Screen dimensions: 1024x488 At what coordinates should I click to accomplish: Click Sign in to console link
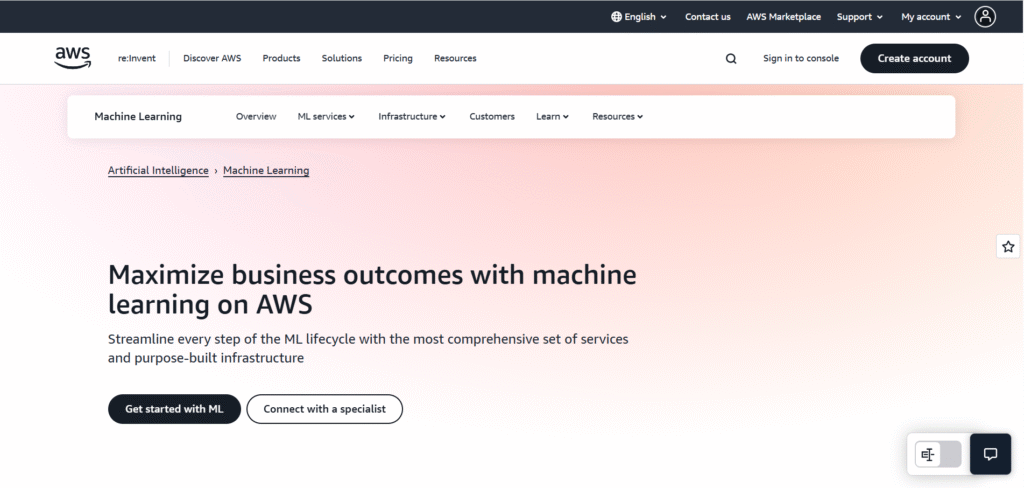pos(800,59)
